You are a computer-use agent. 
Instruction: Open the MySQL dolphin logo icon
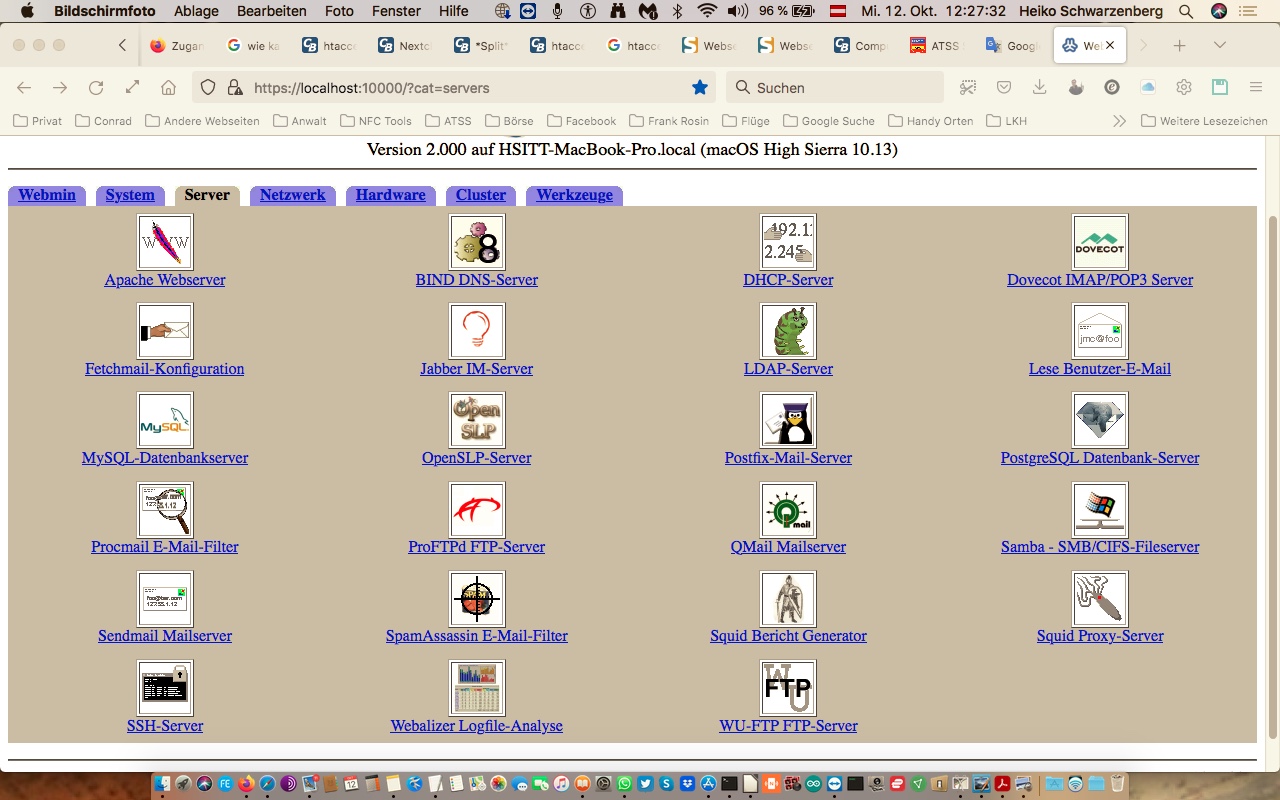[x=165, y=420]
